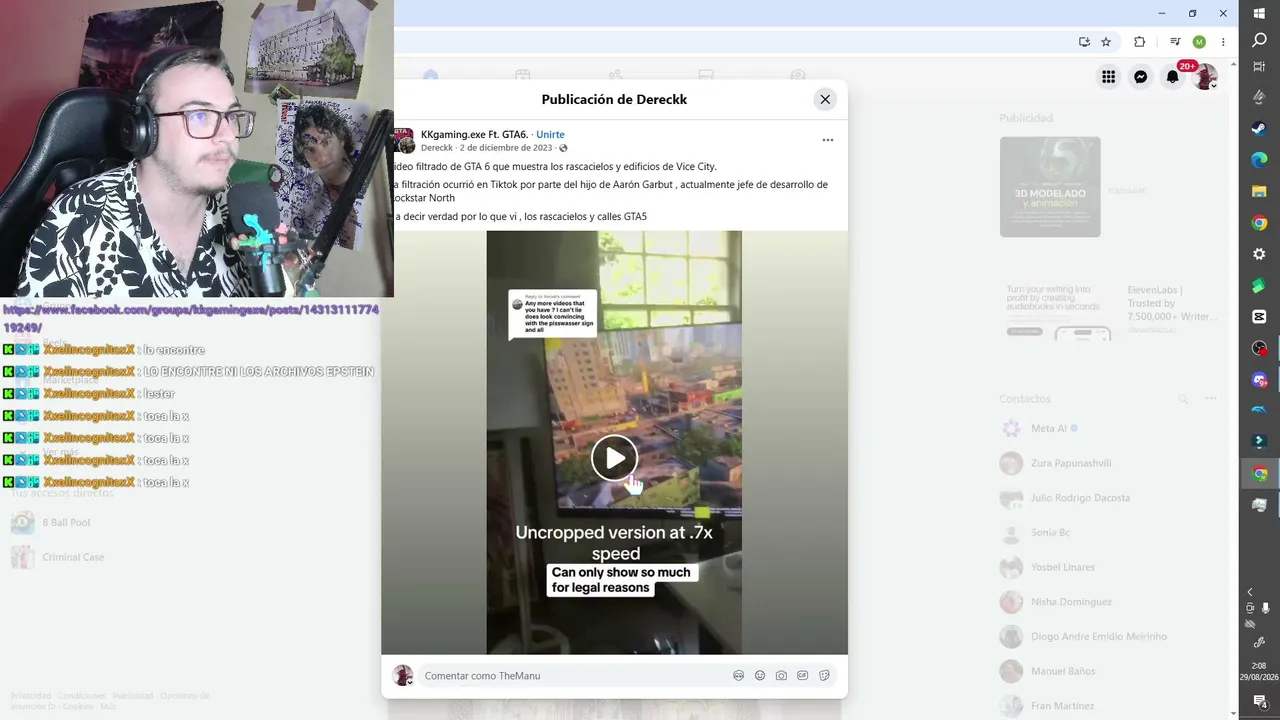Open the Windows notification center
Screen dimensions: 1280x720
[x=1259, y=702]
